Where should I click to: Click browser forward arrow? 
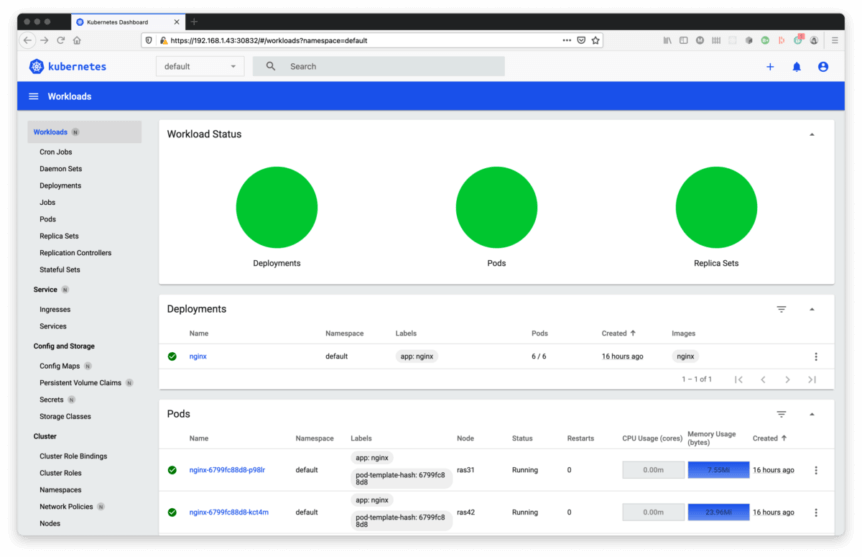click(x=45, y=40)
